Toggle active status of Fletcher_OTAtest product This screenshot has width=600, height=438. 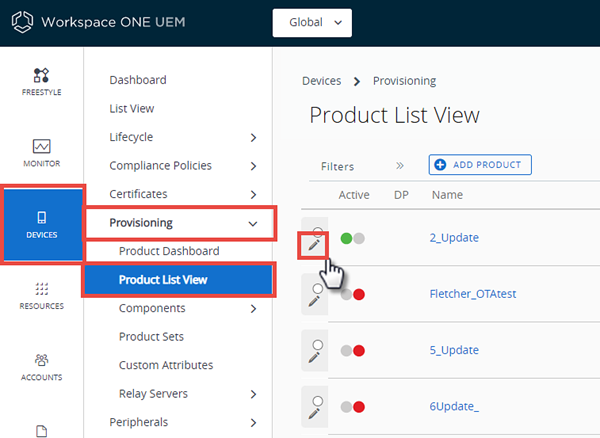[x=352, y=295]
